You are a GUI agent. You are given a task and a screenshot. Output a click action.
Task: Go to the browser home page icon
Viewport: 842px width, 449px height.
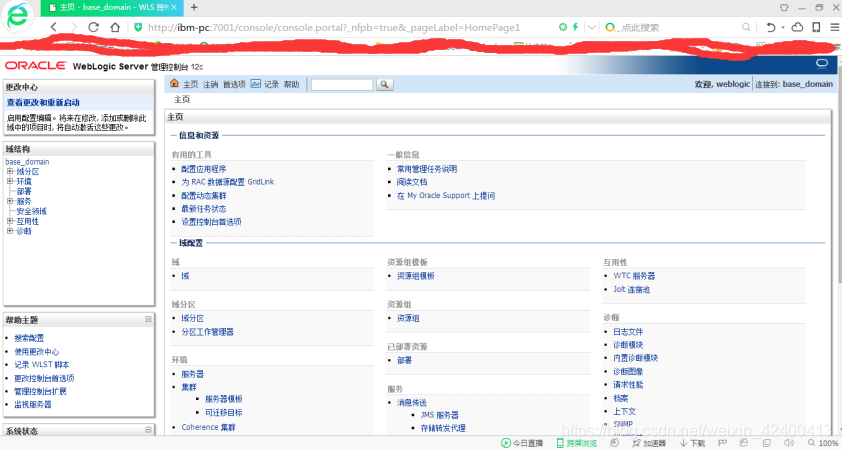click(x=115, y=27)
